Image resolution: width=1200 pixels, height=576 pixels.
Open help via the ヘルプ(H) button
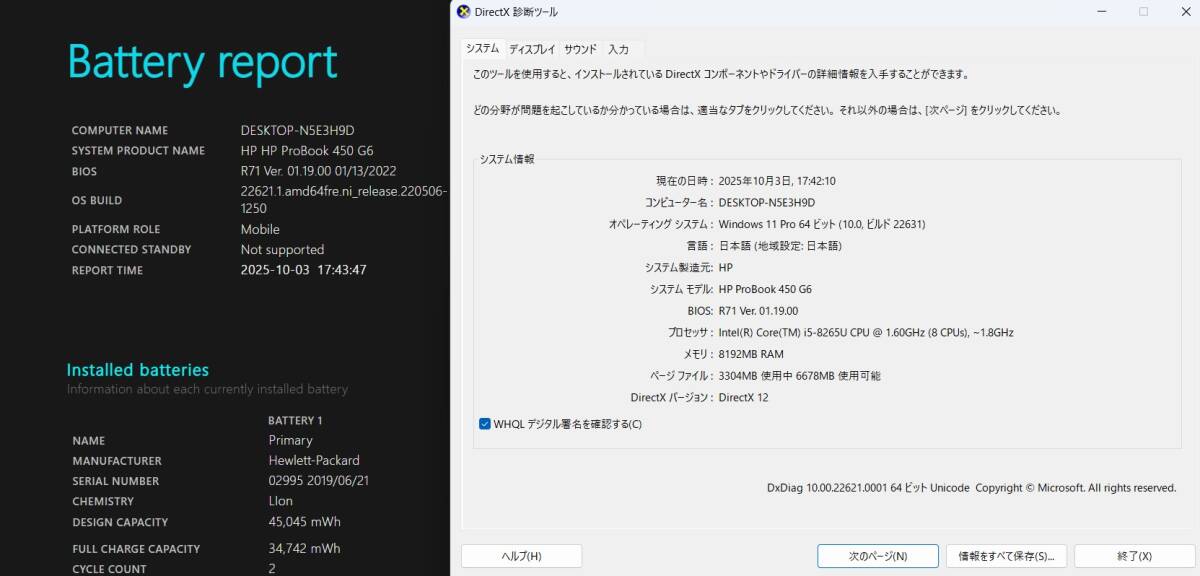521,555
